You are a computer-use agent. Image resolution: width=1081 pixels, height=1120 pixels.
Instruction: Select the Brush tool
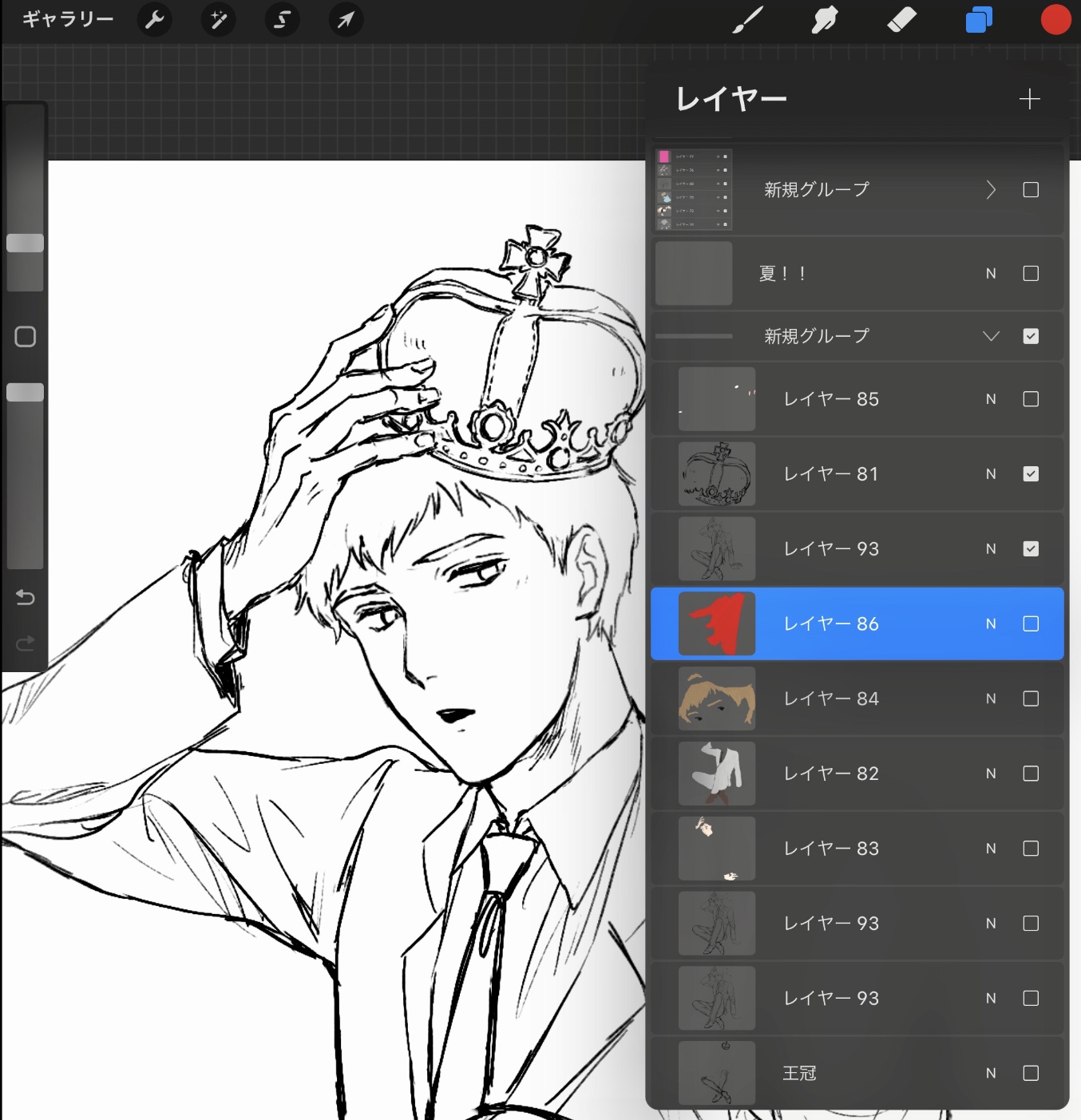[748, 20]
